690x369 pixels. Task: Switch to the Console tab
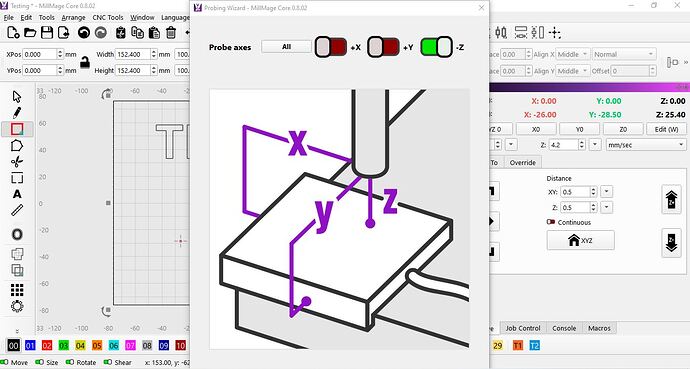point(564,328)
